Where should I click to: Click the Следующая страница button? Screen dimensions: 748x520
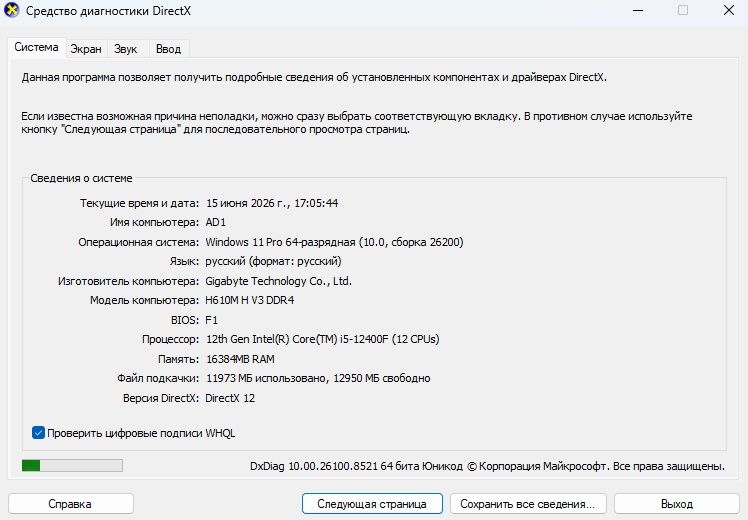pyautogui.click(x=372, y=504)
